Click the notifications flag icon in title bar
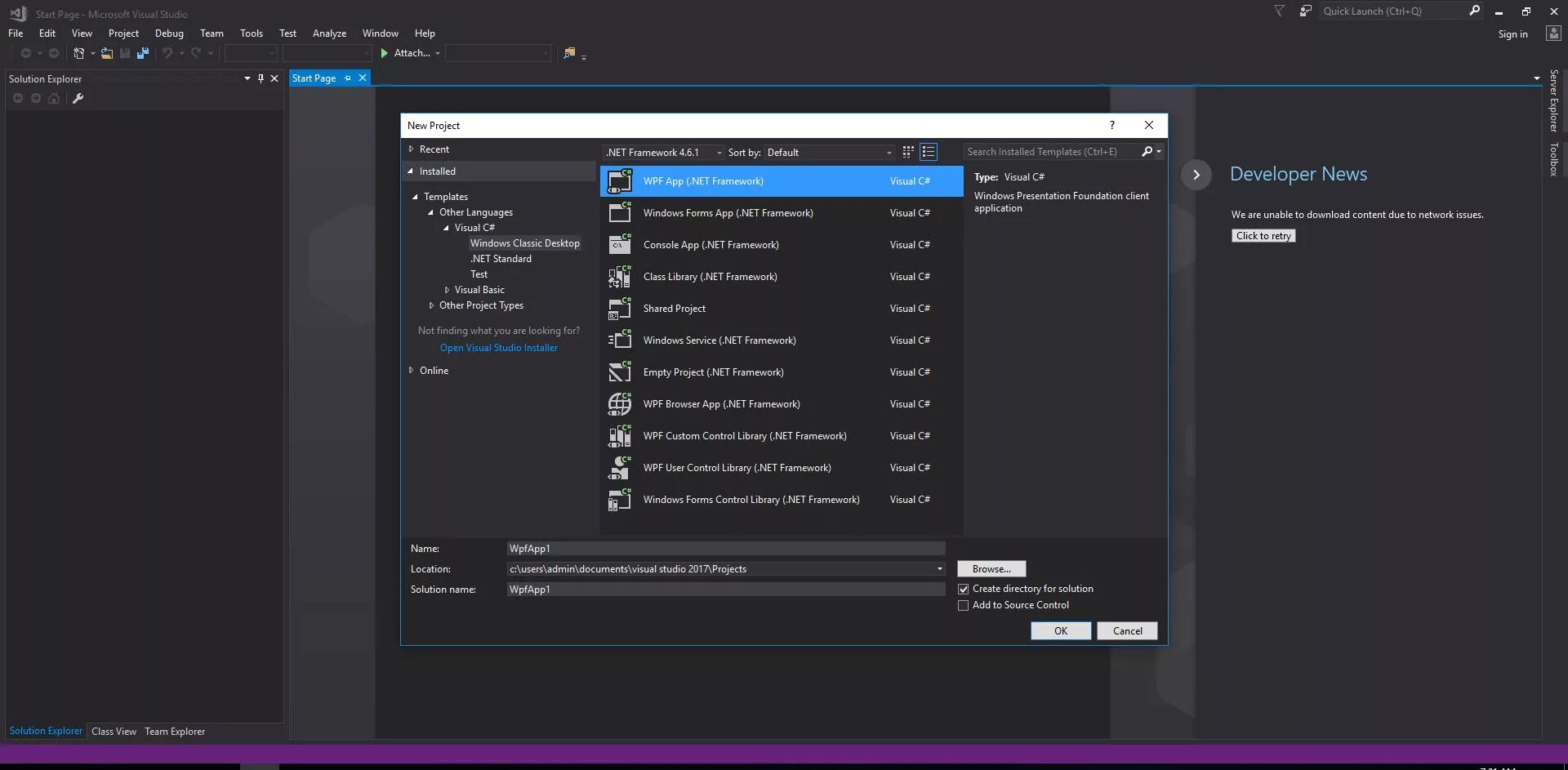 (x=1280, y=11)
